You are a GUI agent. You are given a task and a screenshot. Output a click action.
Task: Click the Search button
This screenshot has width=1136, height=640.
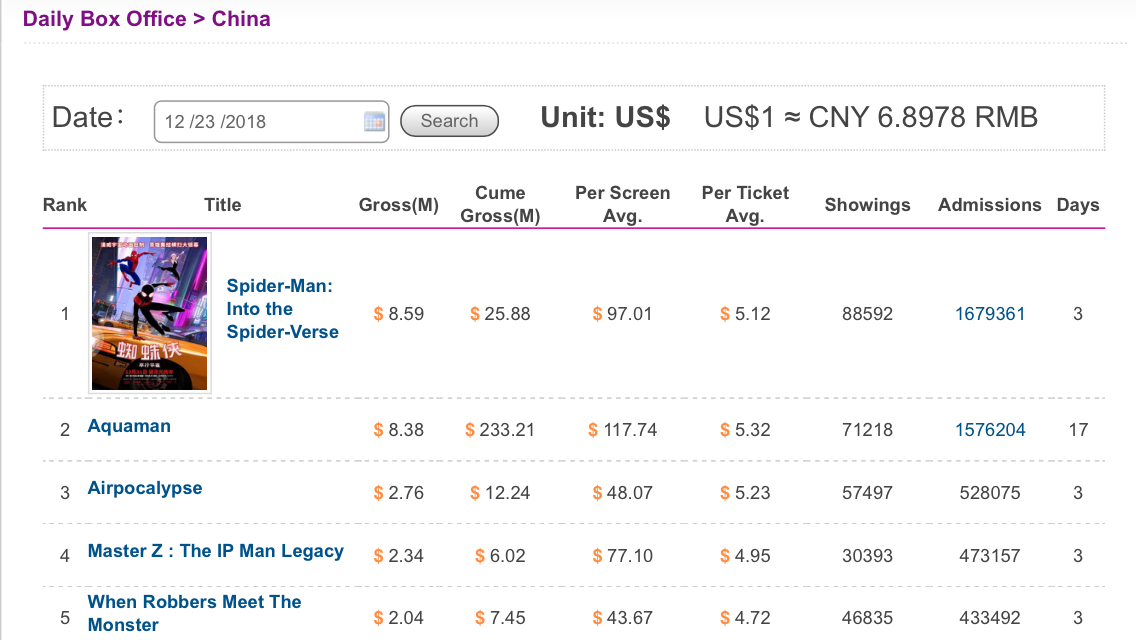pos(449,121)
